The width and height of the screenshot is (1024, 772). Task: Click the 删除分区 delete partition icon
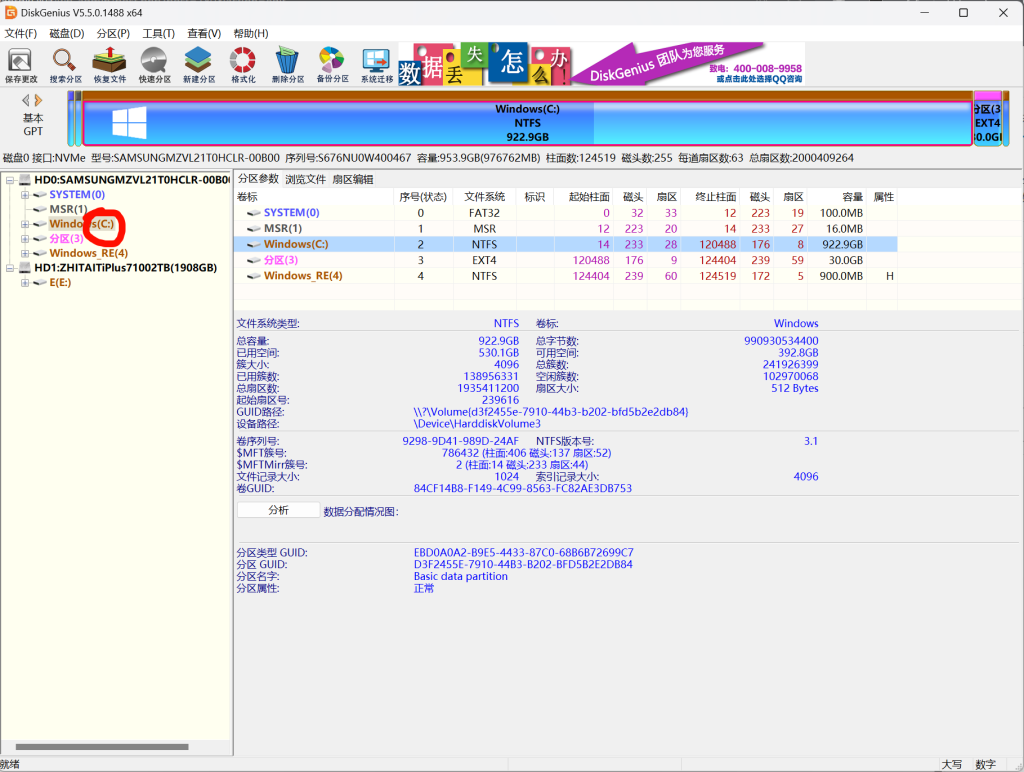[287, 65]
